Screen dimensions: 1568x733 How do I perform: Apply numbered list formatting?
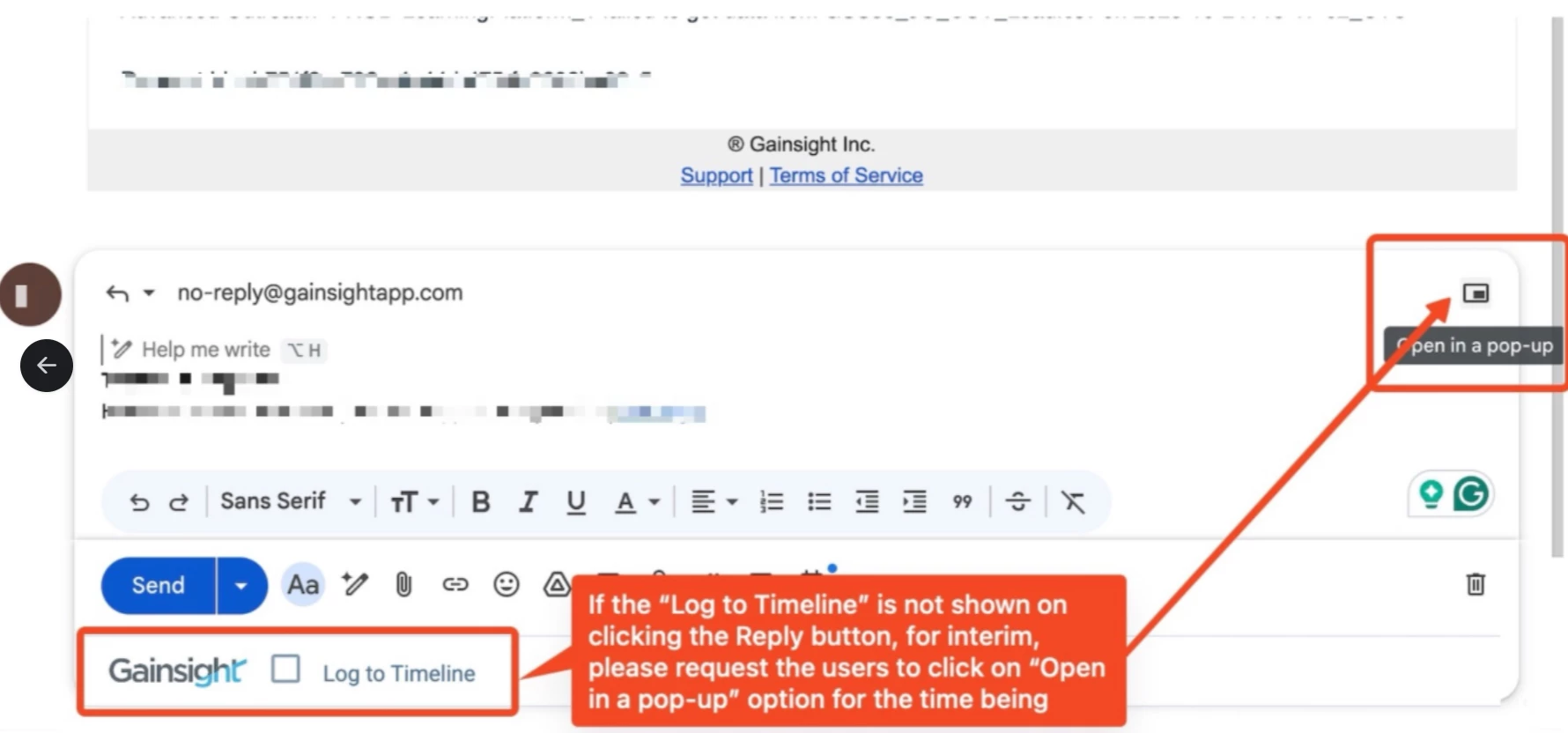tap(772, 502)
